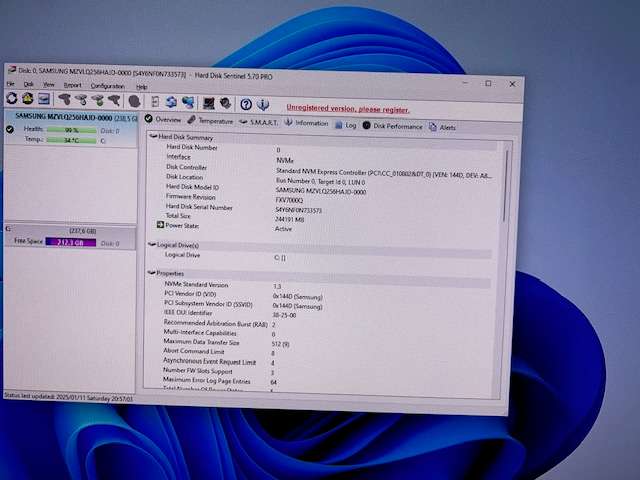This screenshot has width=640, height=480.
Task: Click the refresh icon in the toolbar
Action: 11,99
